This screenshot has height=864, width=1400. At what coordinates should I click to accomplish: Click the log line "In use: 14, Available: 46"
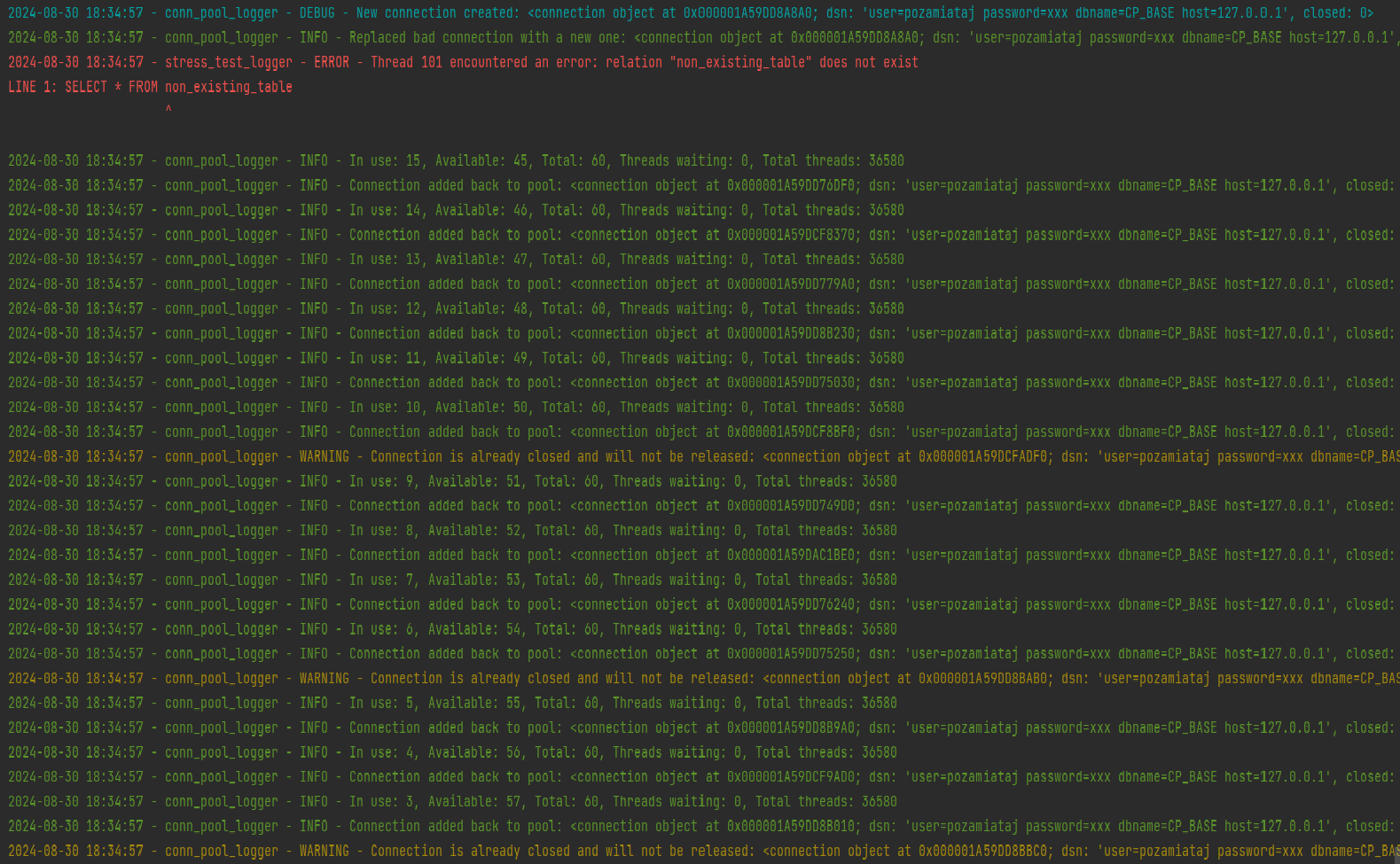click(456, 211)
